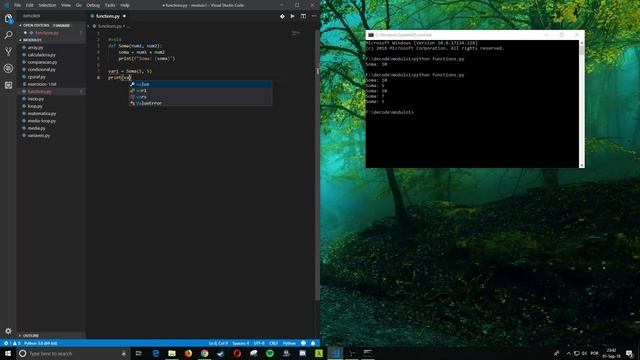The width and height of the screenshot is (640, 360).
Task: Open the Manage gear in activity bar
Action: [x=8, y=331]
